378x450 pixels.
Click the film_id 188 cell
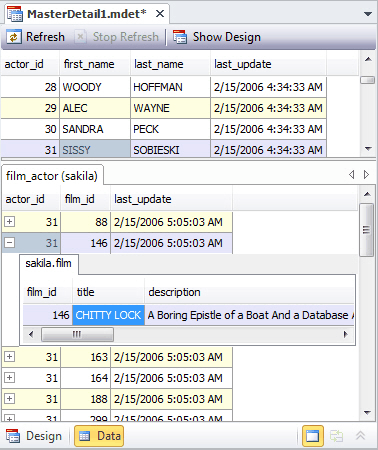click(x=85, y=399)
